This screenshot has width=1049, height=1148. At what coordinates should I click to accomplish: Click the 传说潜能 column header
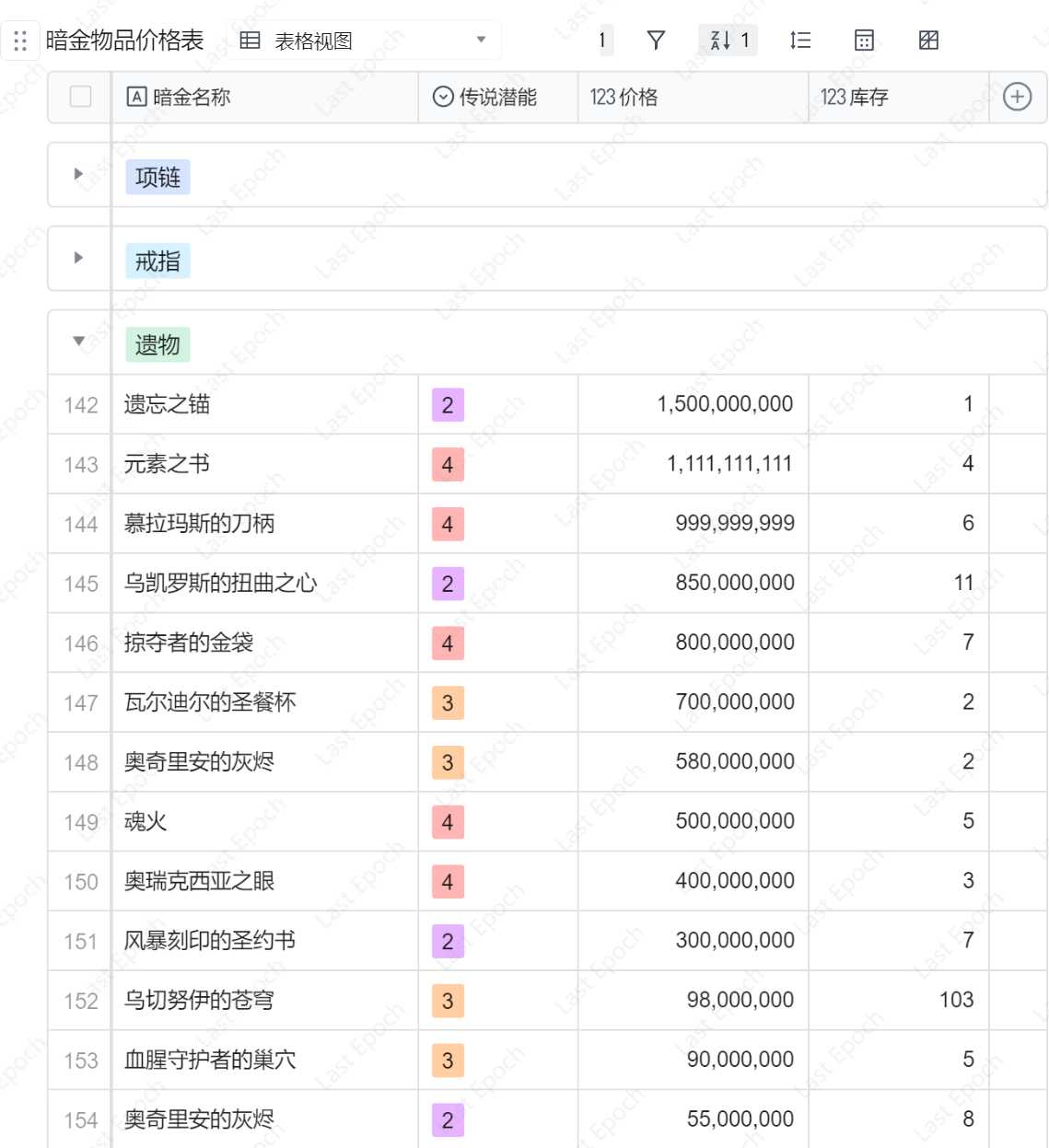(x=497, y=97)
